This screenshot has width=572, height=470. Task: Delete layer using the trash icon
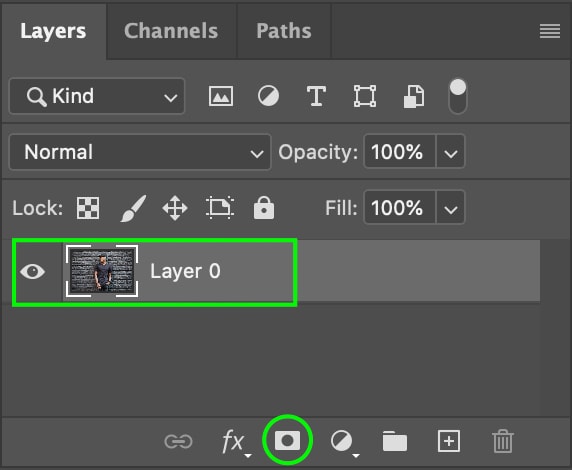tap(503, 441)
